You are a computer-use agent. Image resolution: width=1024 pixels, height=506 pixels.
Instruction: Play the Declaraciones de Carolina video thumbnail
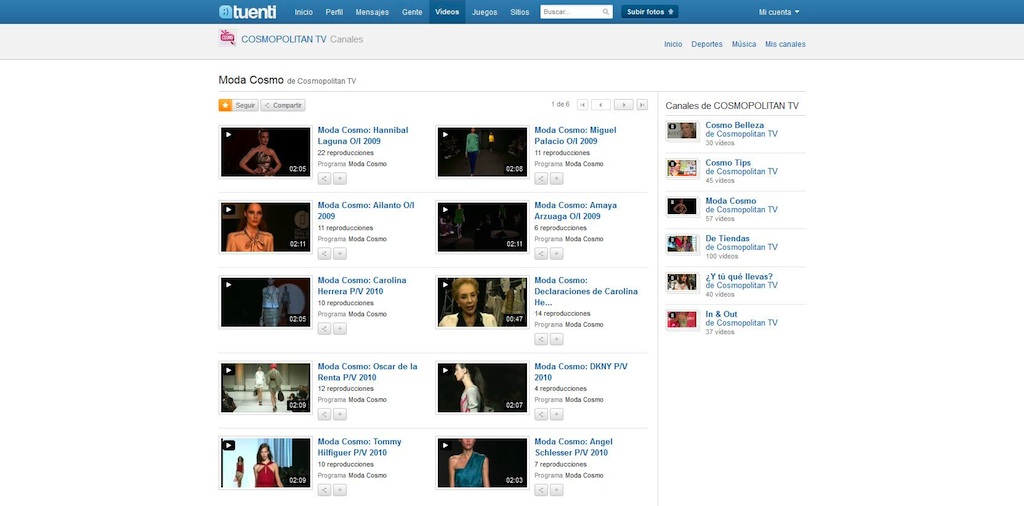[482, 302]
